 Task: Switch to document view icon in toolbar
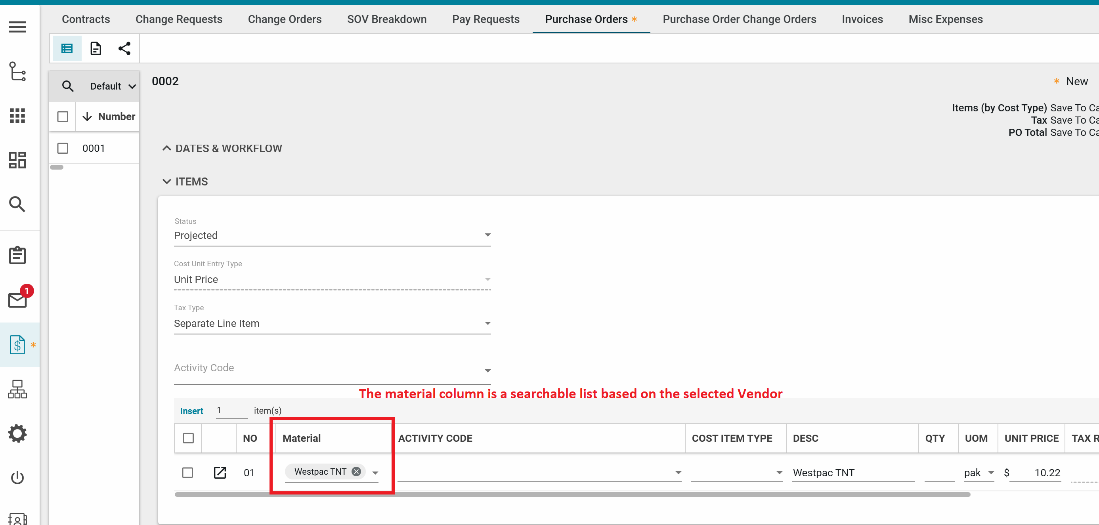click(x=96, y=48)
